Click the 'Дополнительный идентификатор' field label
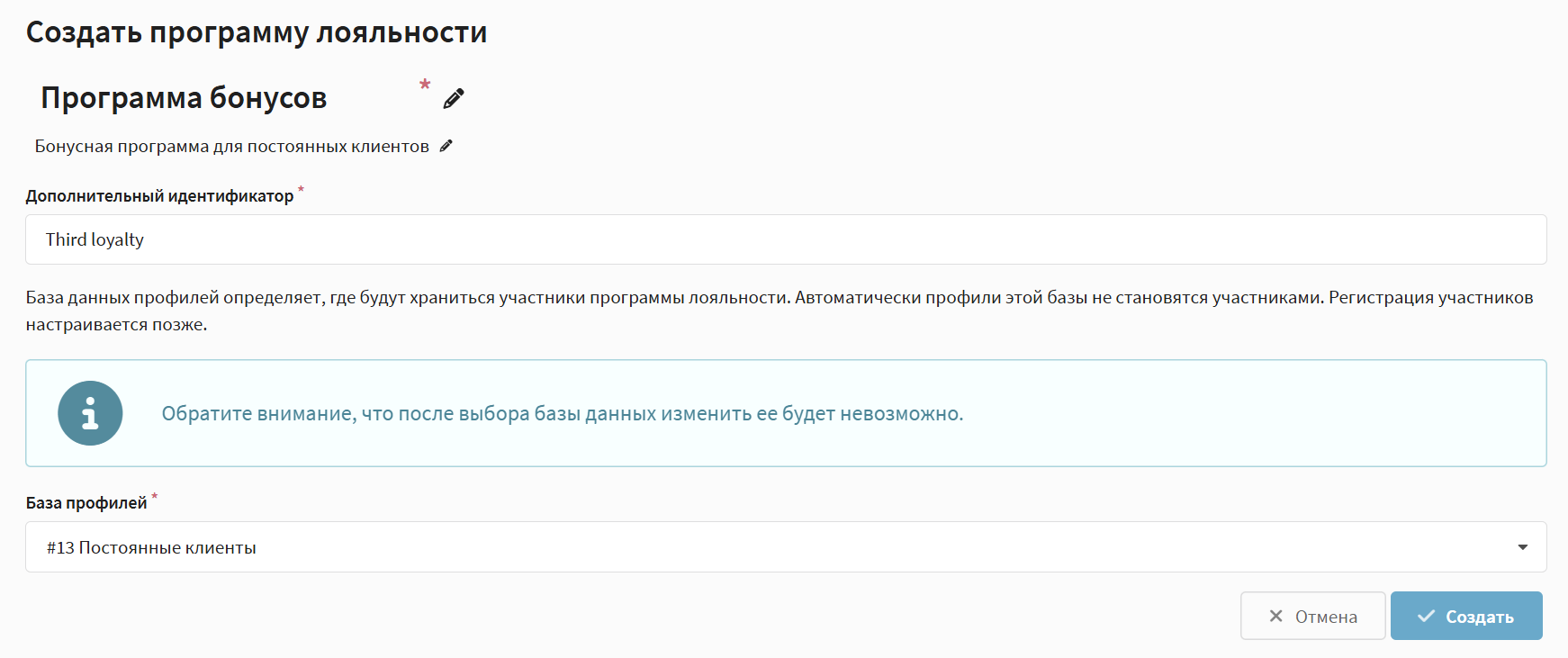 click(x=159, y=196)
